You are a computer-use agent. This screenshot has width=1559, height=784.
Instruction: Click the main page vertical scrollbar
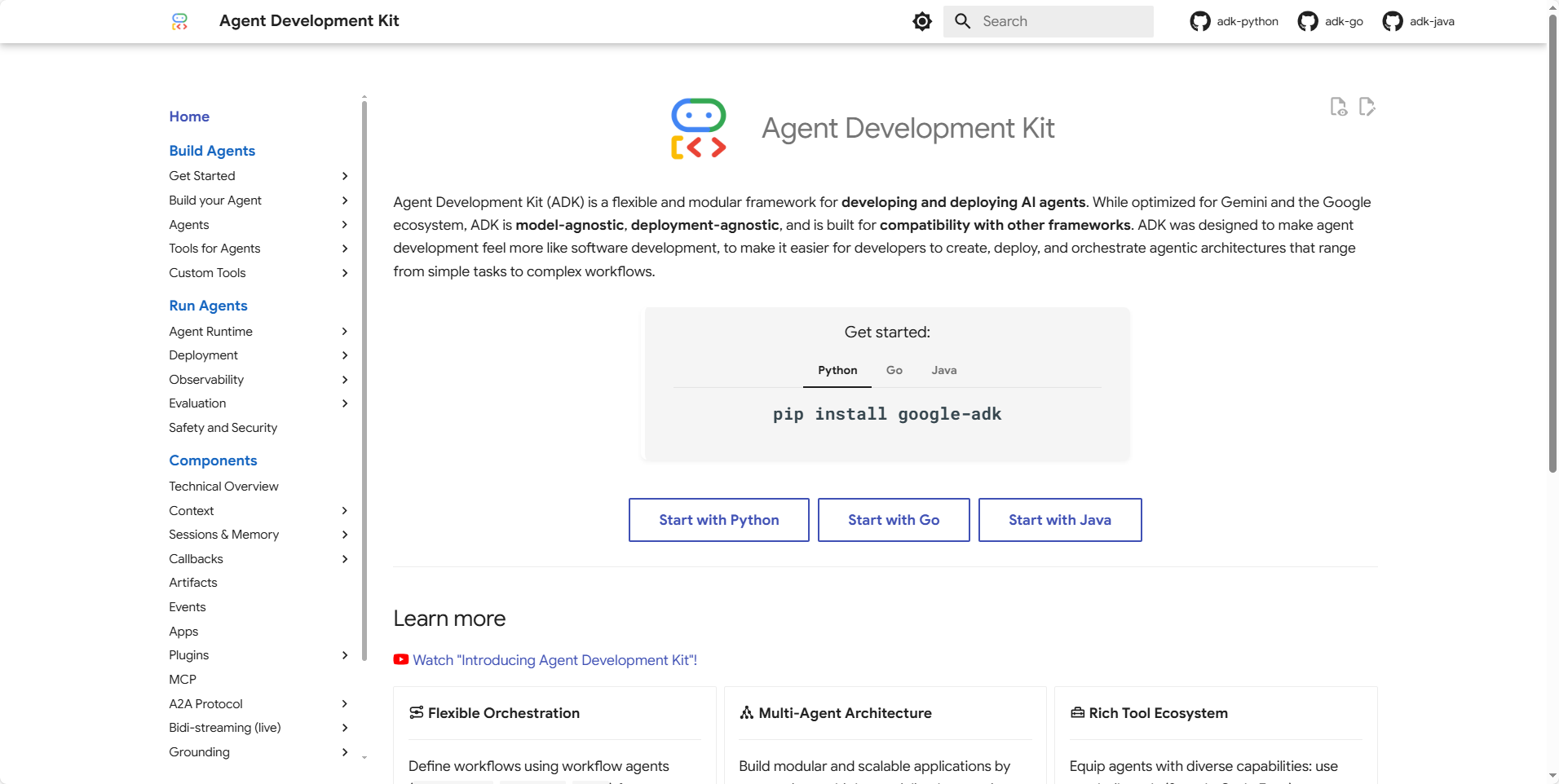(1552, 244)
